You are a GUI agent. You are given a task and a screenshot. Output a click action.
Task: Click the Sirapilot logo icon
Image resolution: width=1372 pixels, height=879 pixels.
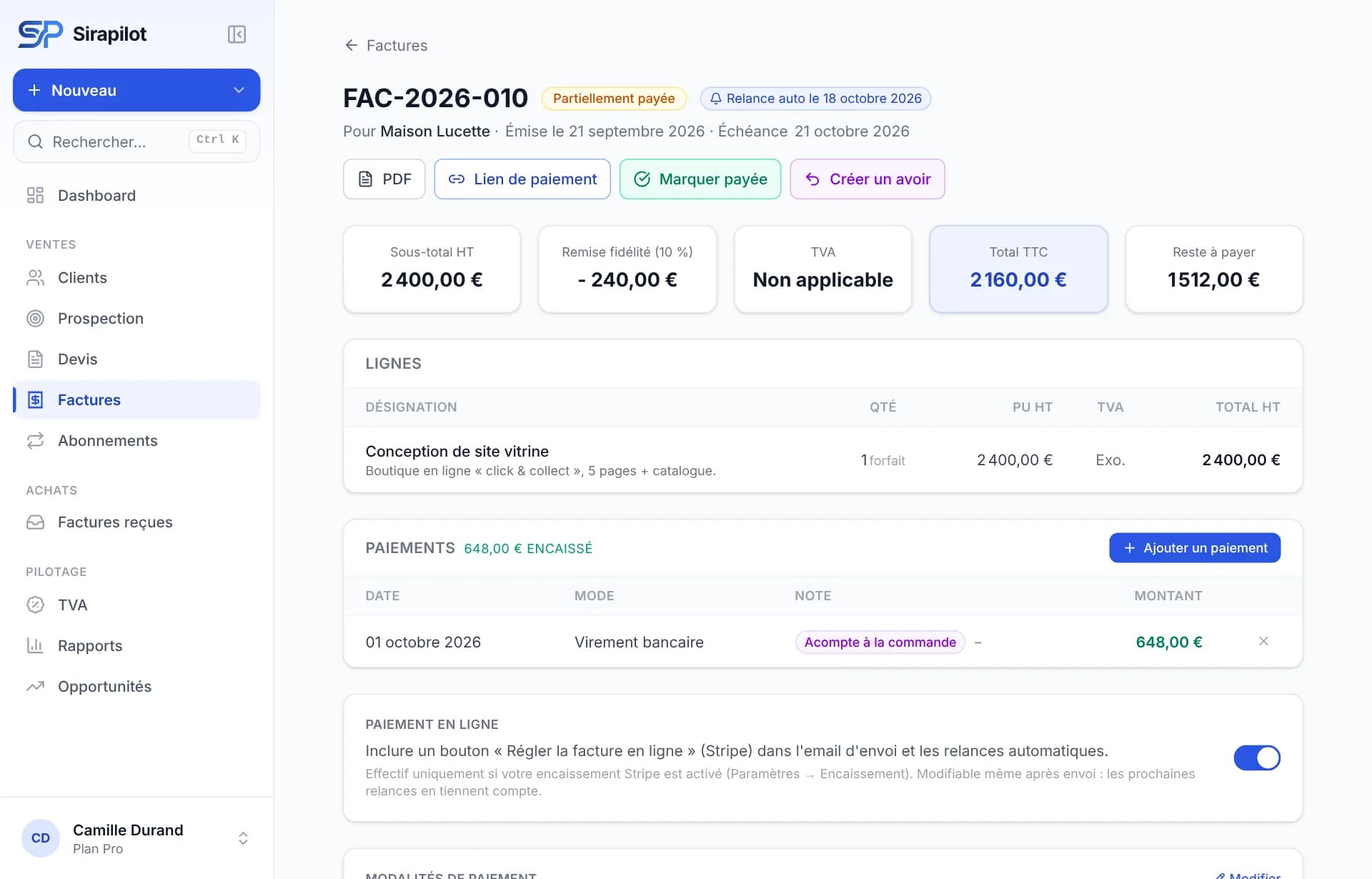click(41, 34)
